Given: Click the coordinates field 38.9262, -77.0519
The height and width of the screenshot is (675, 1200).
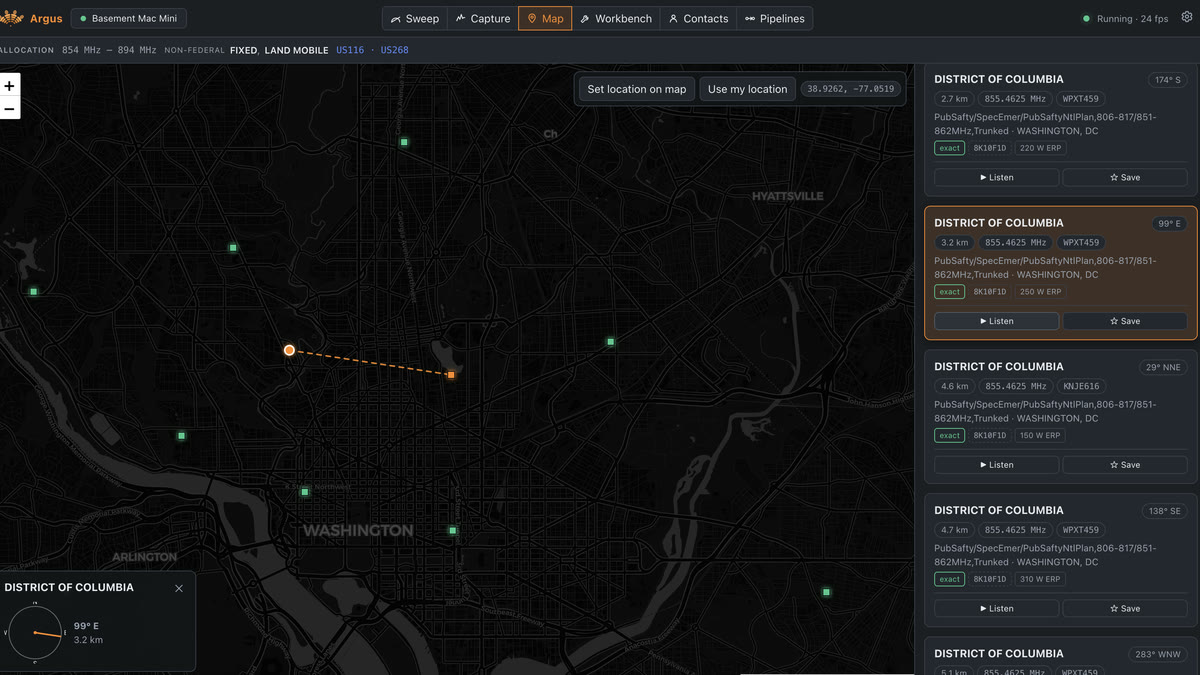Looking at the screenshot, I should [851, 89].
